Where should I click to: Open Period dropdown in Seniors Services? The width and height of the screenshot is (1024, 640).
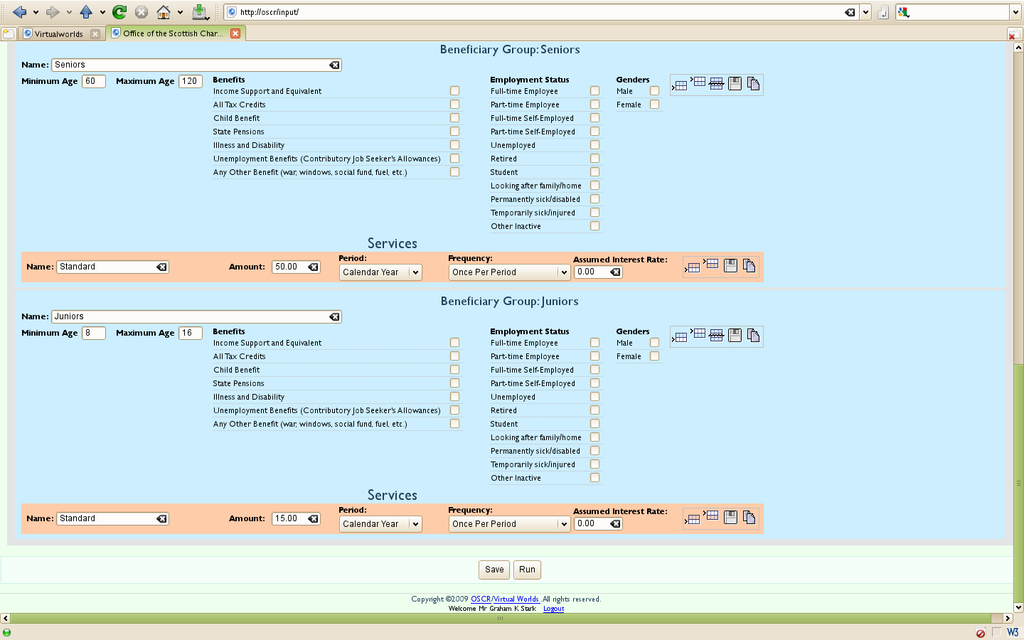(380, 272)
